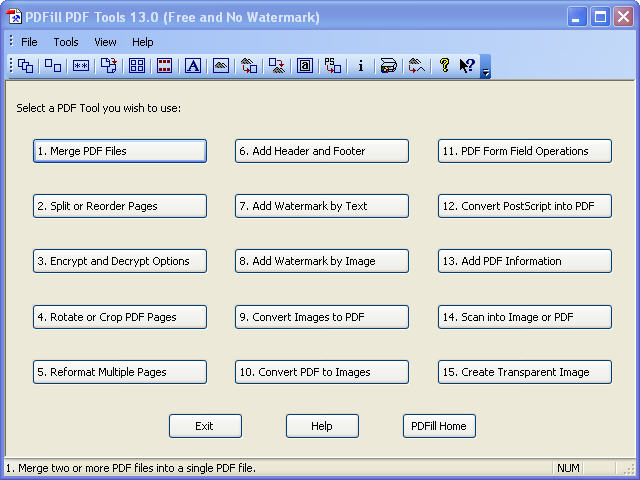Click the PDFill title bar application icon
This screenshot has height=480, width=640.
[13, 17]
